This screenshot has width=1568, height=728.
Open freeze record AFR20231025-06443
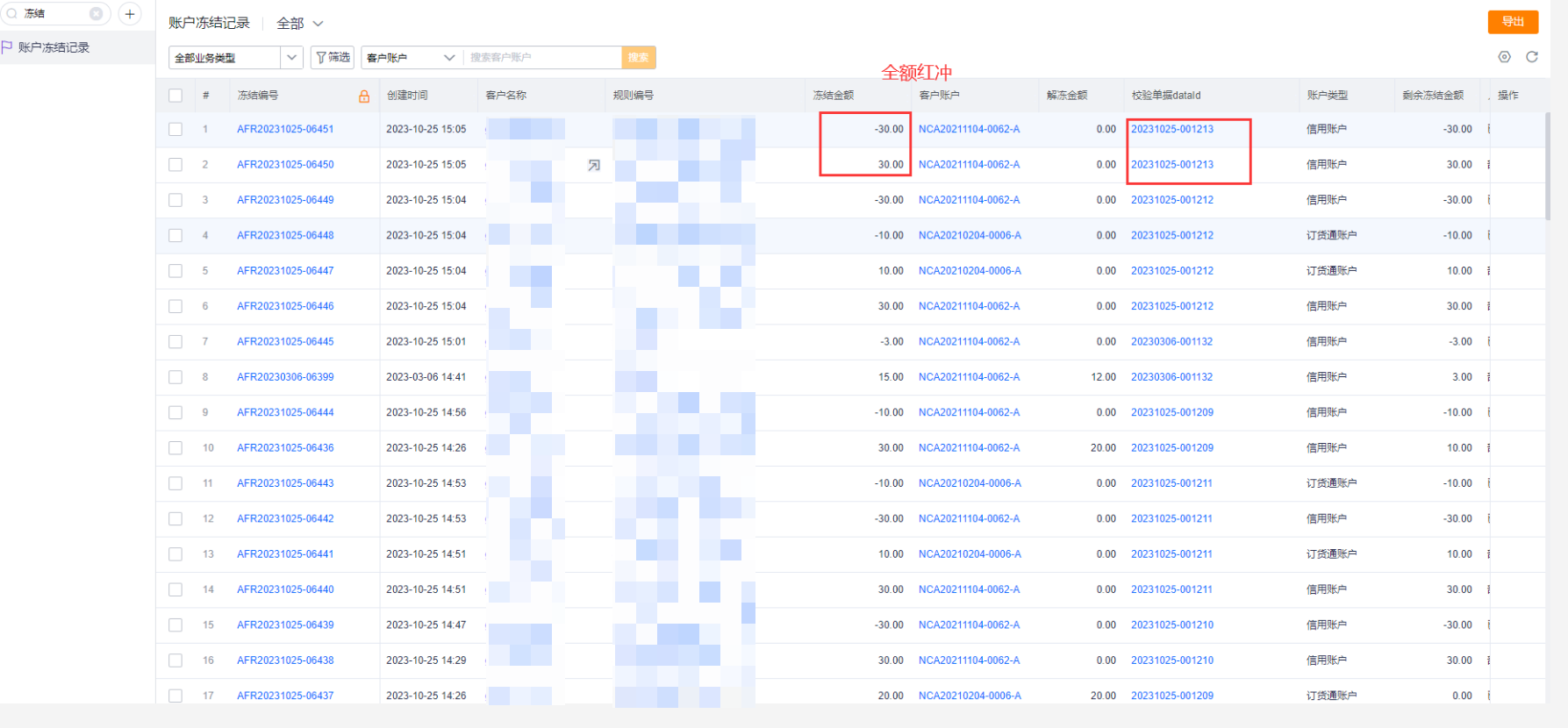(x=285, y=483)
